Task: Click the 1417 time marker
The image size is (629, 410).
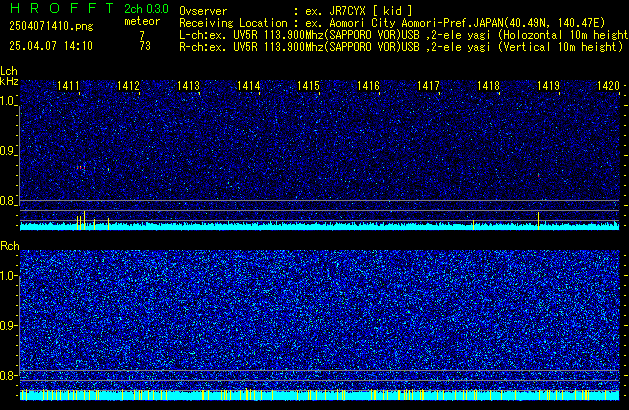Action: 428,86
